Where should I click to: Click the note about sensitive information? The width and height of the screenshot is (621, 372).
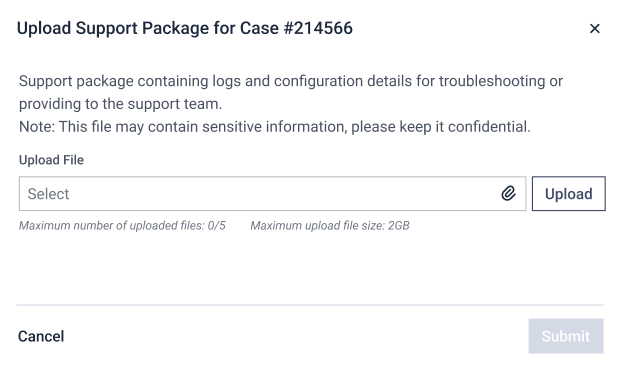click(275, 127)
